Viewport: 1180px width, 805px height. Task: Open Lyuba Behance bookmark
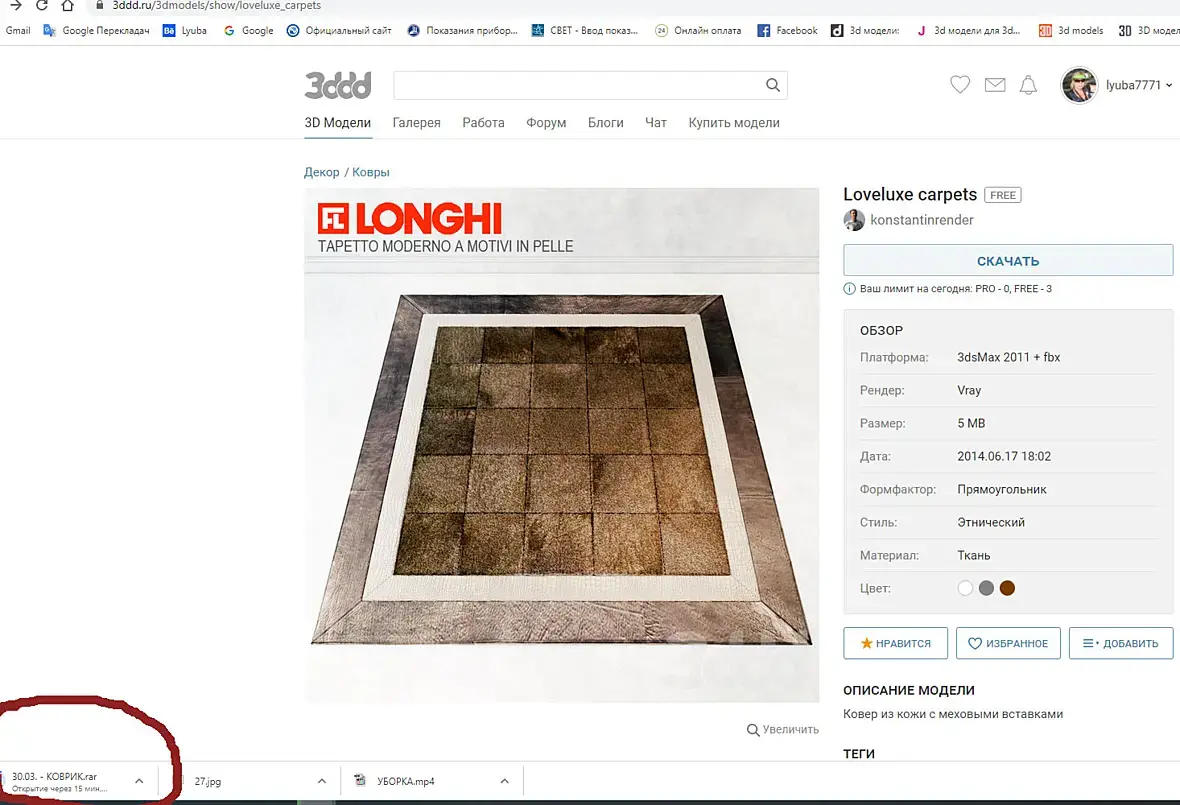(x=185, y=31)
